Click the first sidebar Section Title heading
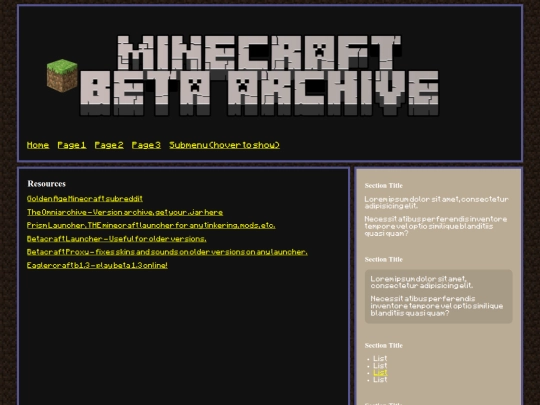 [x=384, y=186]
